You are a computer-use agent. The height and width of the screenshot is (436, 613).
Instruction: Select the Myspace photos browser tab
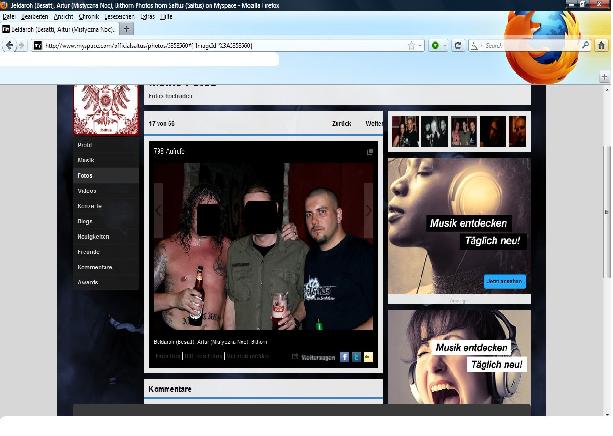click(59, 29)
